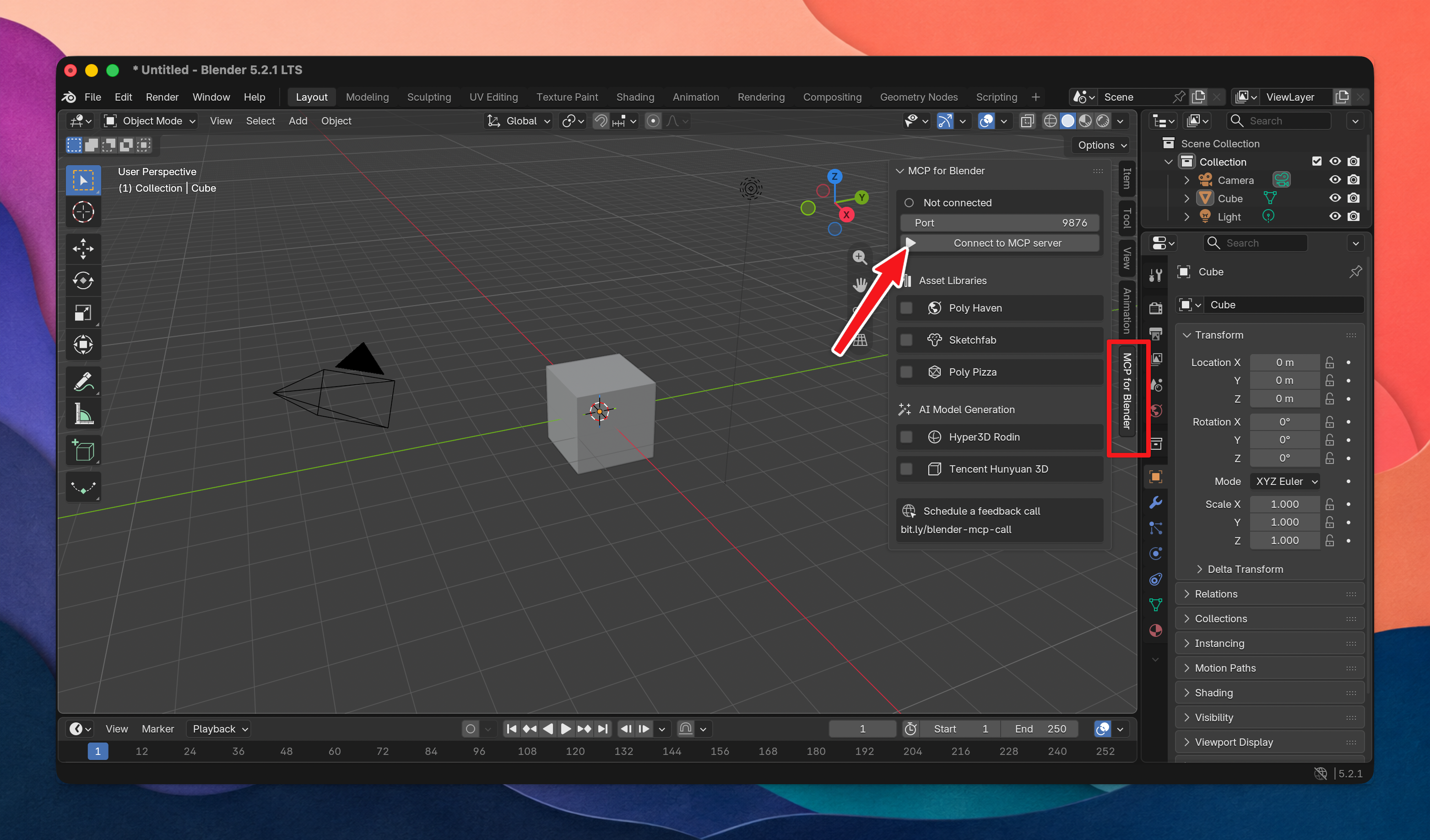1430x840 pixels.
Task: Select the Rotate tool
Action: tap(83, 280)
